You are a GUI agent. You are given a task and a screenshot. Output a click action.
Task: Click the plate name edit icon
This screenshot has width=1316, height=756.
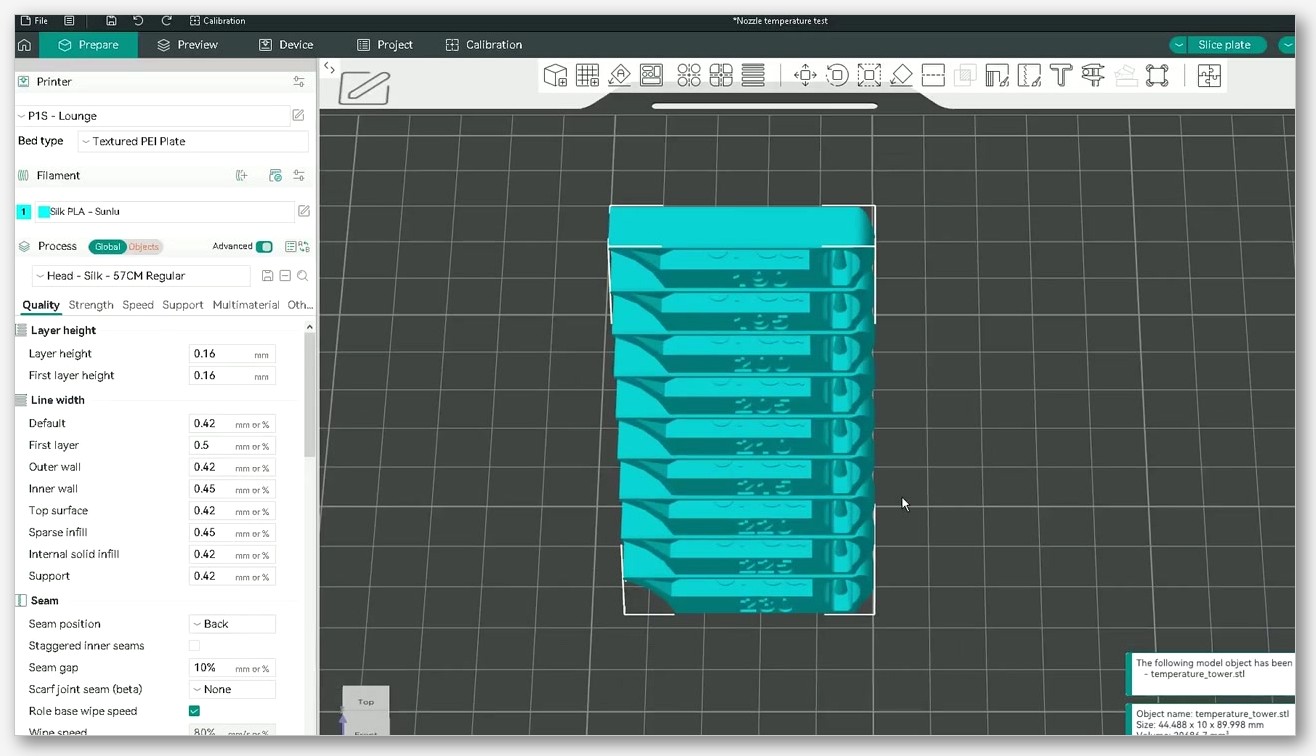coord(364,88)
